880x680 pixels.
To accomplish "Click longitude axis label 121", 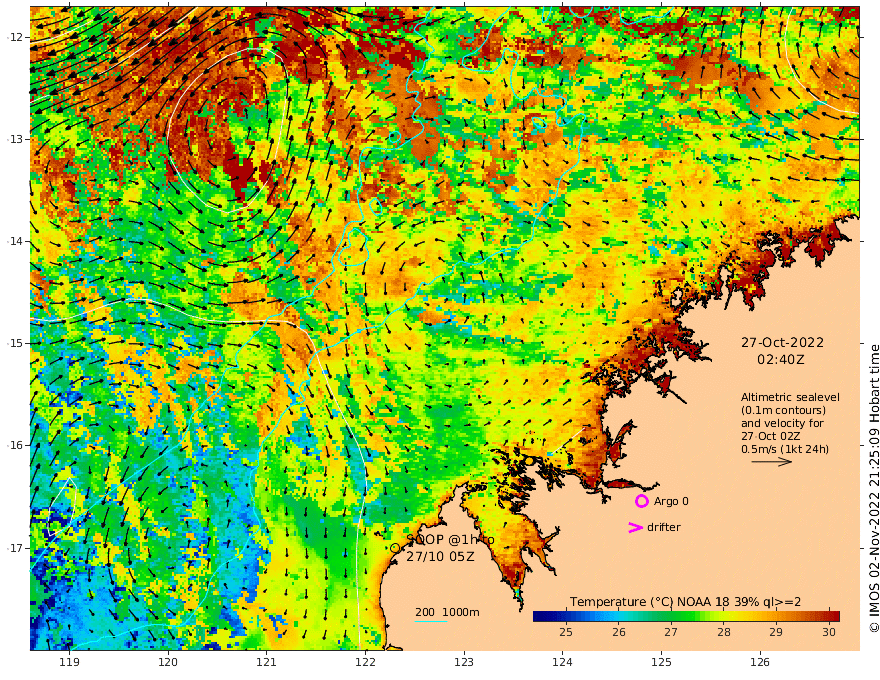I will tap(266, 662).
